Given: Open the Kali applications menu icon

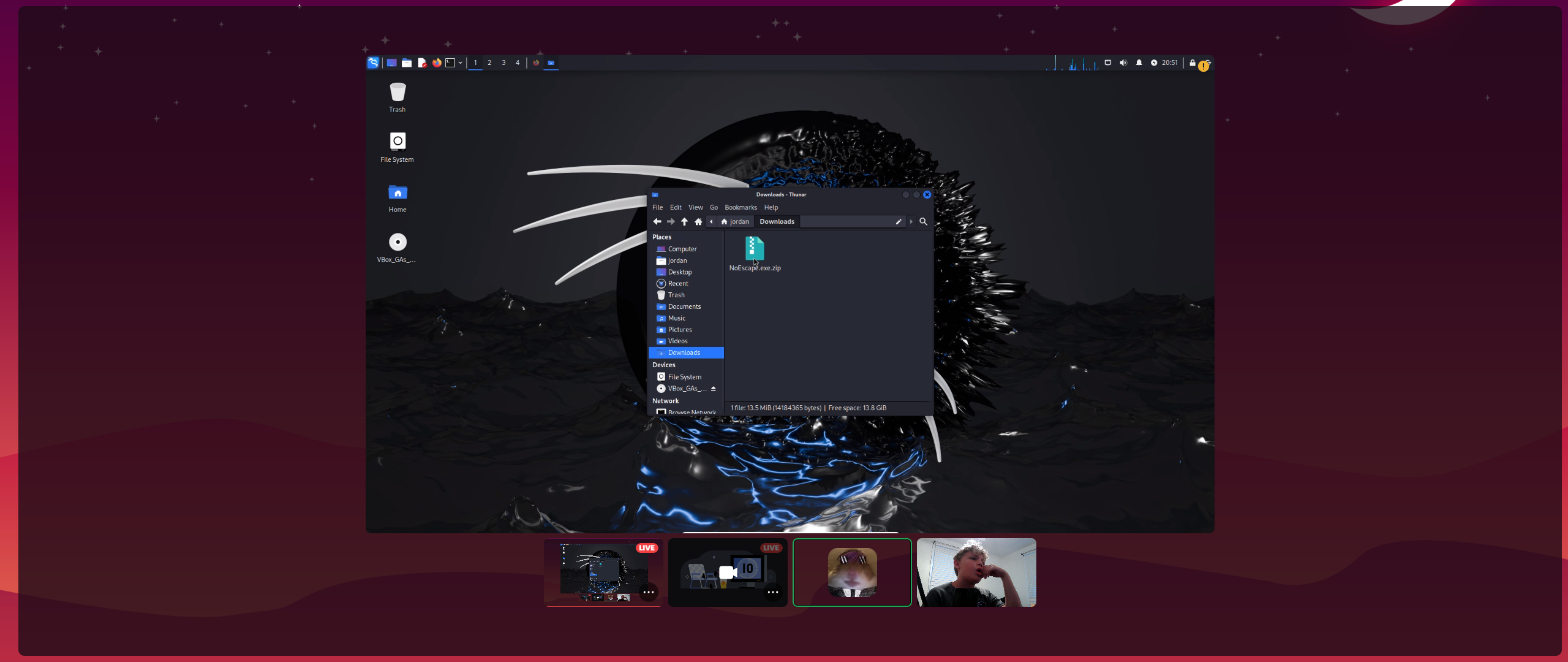Looking at the screenshot, I should [373, 63].
